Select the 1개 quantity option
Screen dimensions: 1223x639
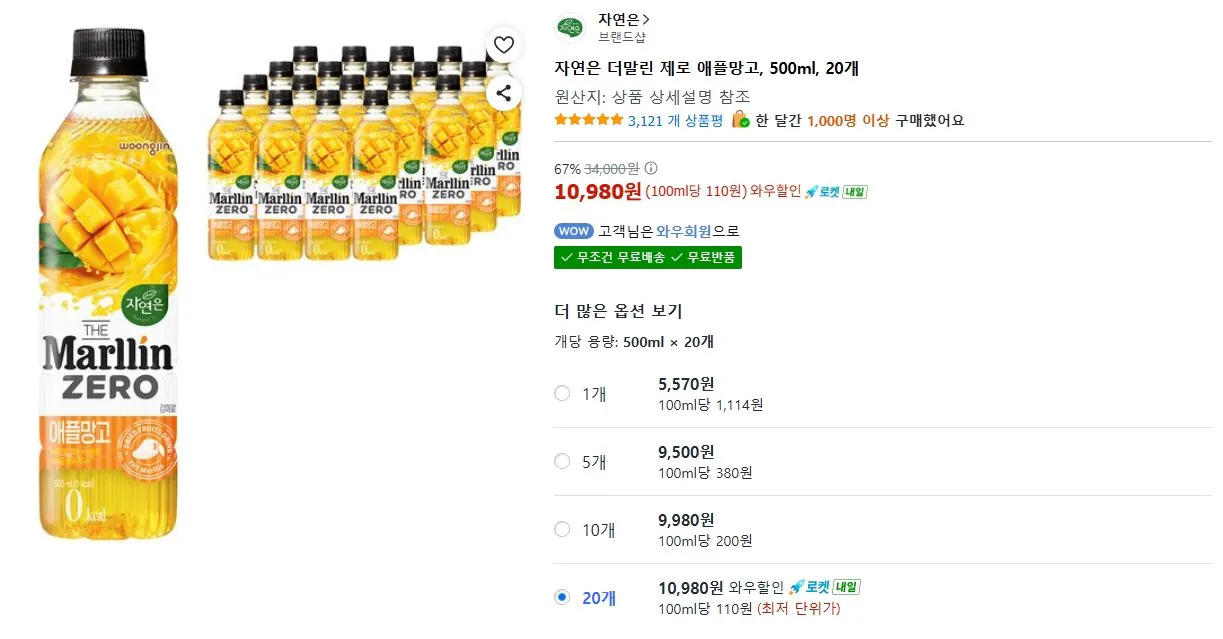tap(562, 393)
